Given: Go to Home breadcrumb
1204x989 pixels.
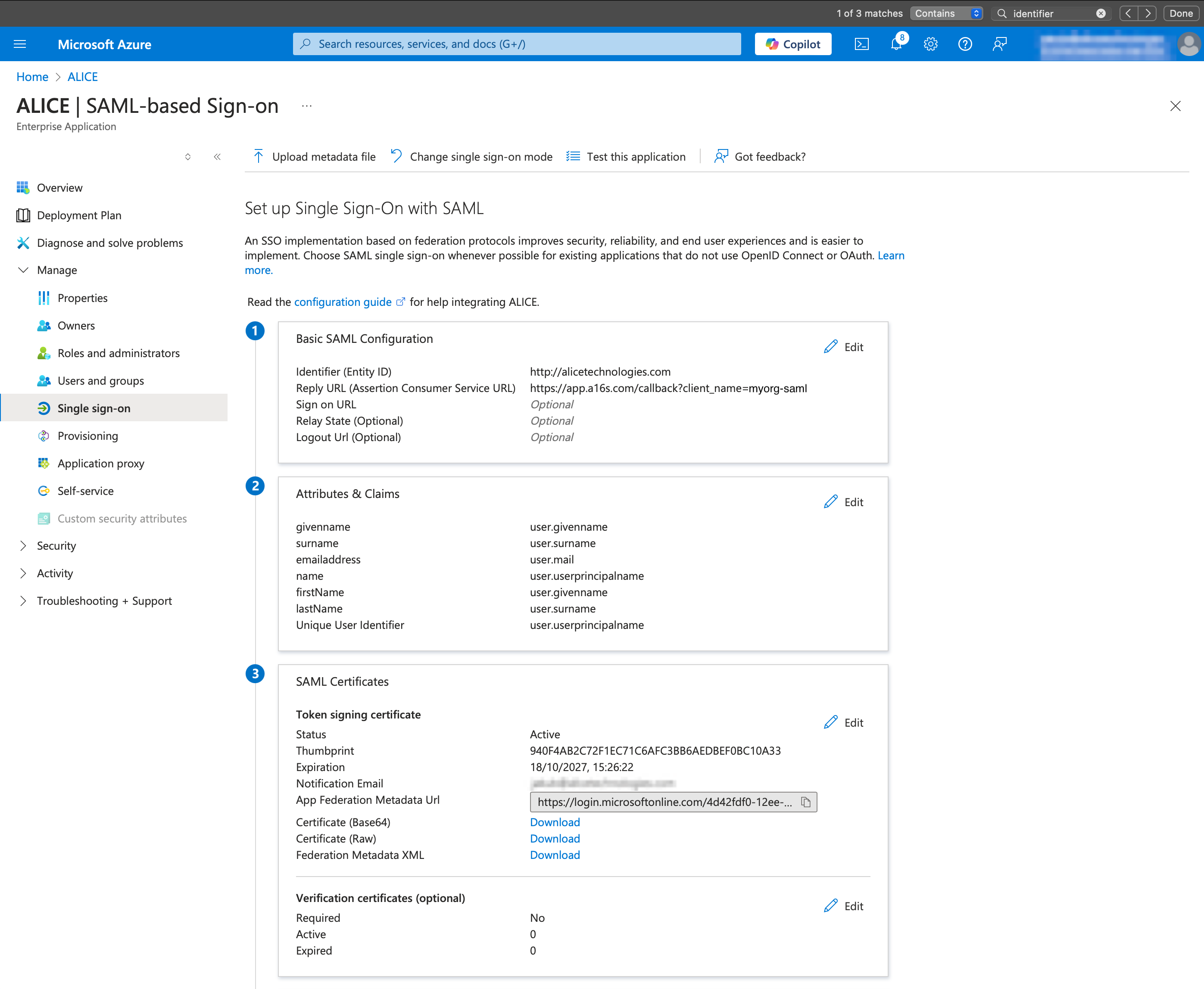Looking at the screenshot, I should [32, 77].
